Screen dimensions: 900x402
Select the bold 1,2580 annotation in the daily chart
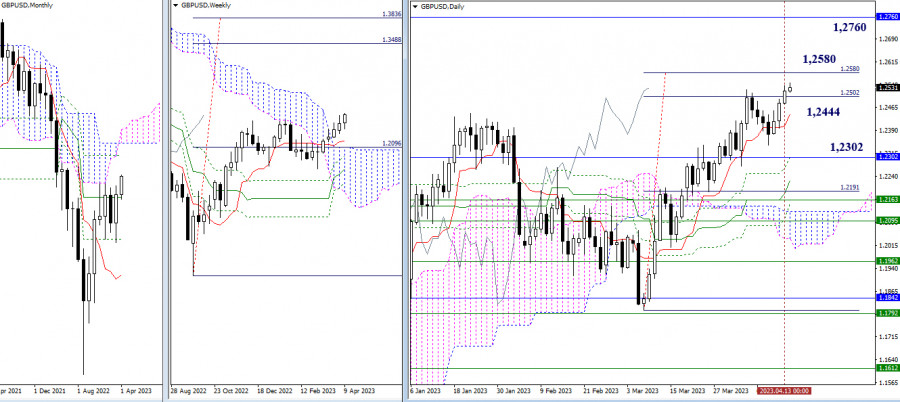(x=819, y=59)
